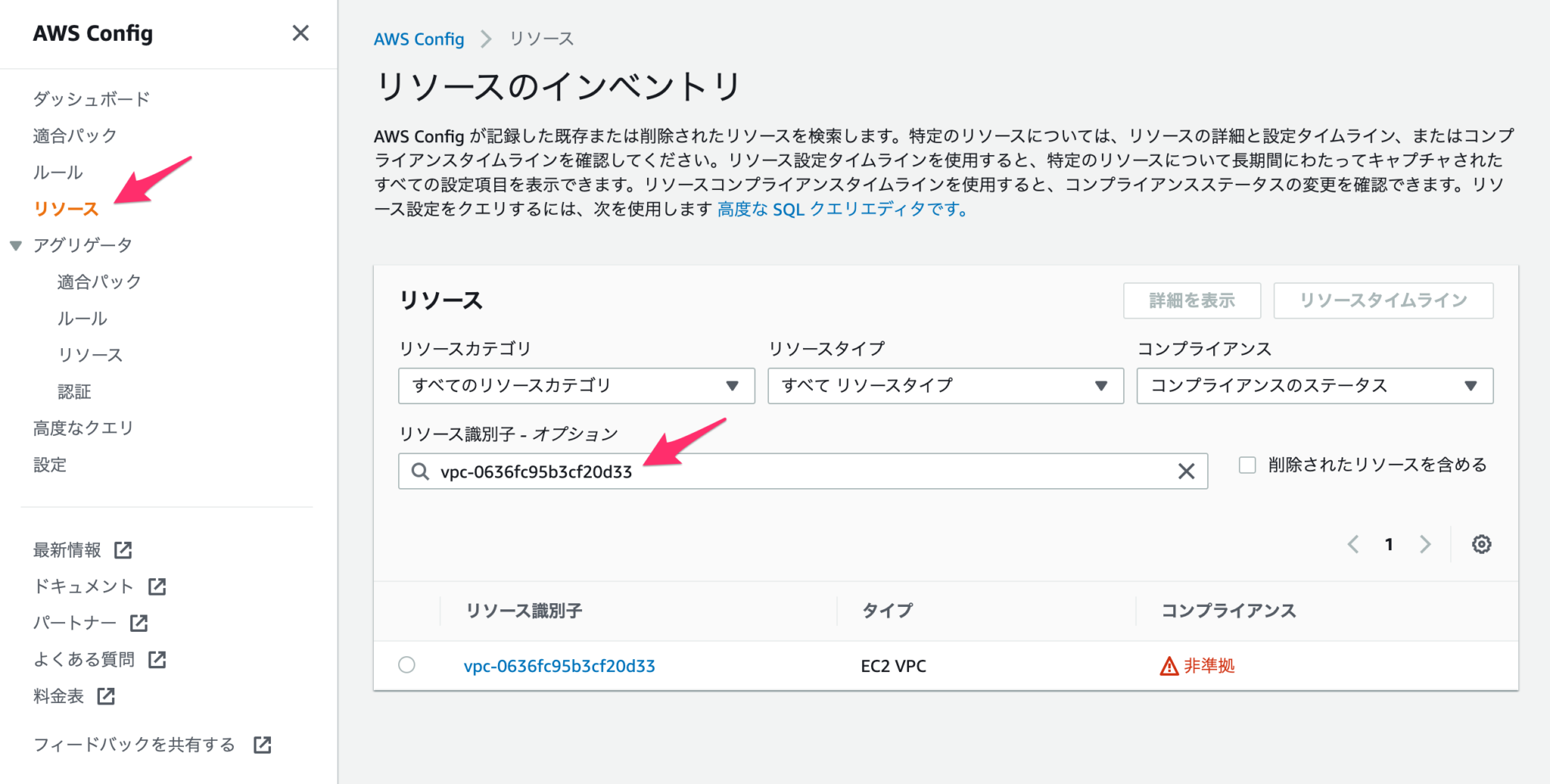Open the すべて リソースタイプ dropdown
The height and width of the screenshot is (784, 1550).
[x=945, y=386]
